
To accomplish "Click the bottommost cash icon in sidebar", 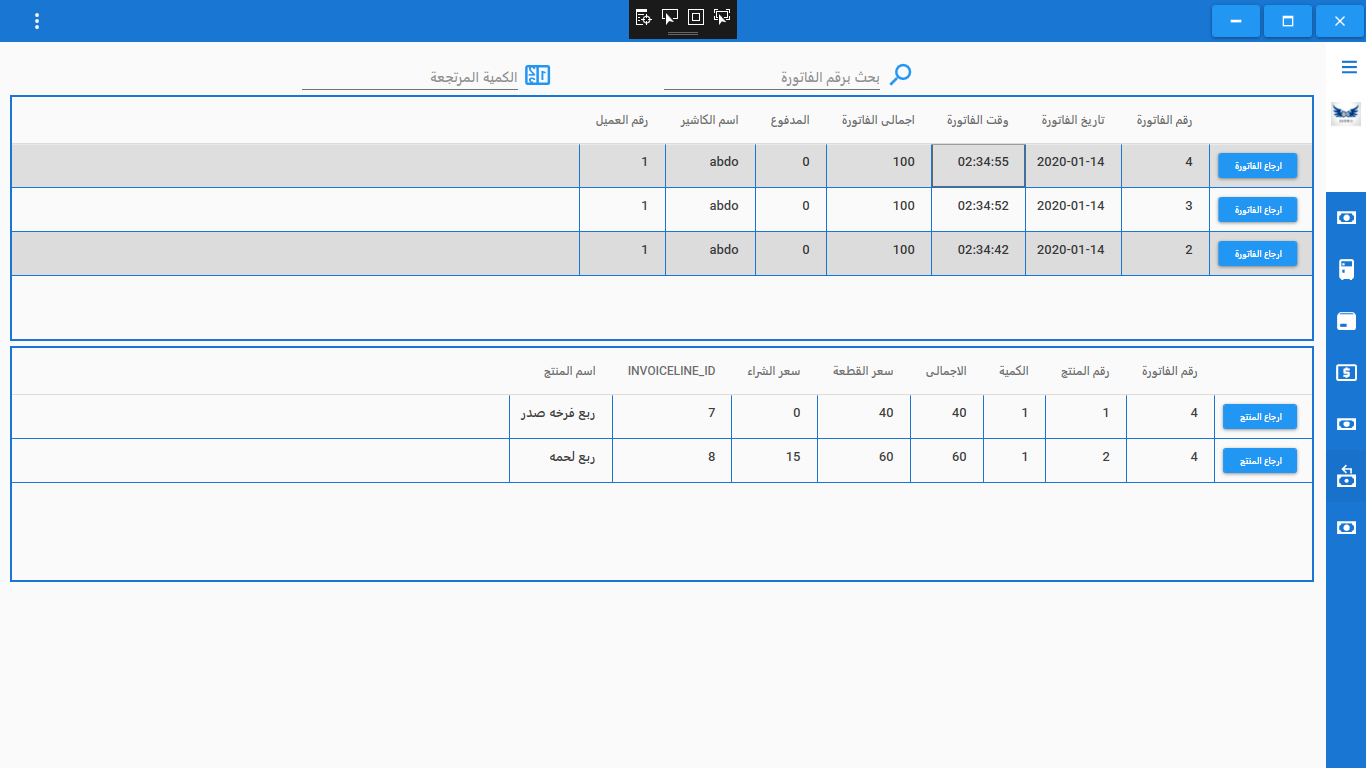I will tap(1346, 527).
